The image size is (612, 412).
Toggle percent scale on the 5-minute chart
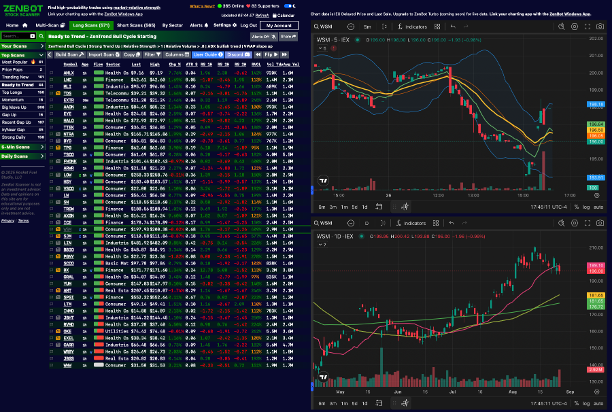(x=576, y=207)
